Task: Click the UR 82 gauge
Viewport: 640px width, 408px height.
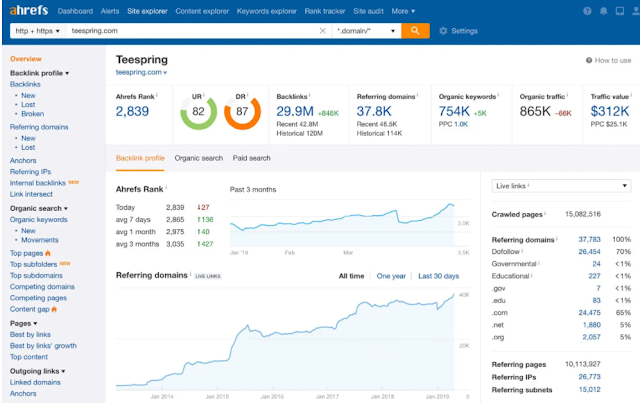Action: coord(198,111)
